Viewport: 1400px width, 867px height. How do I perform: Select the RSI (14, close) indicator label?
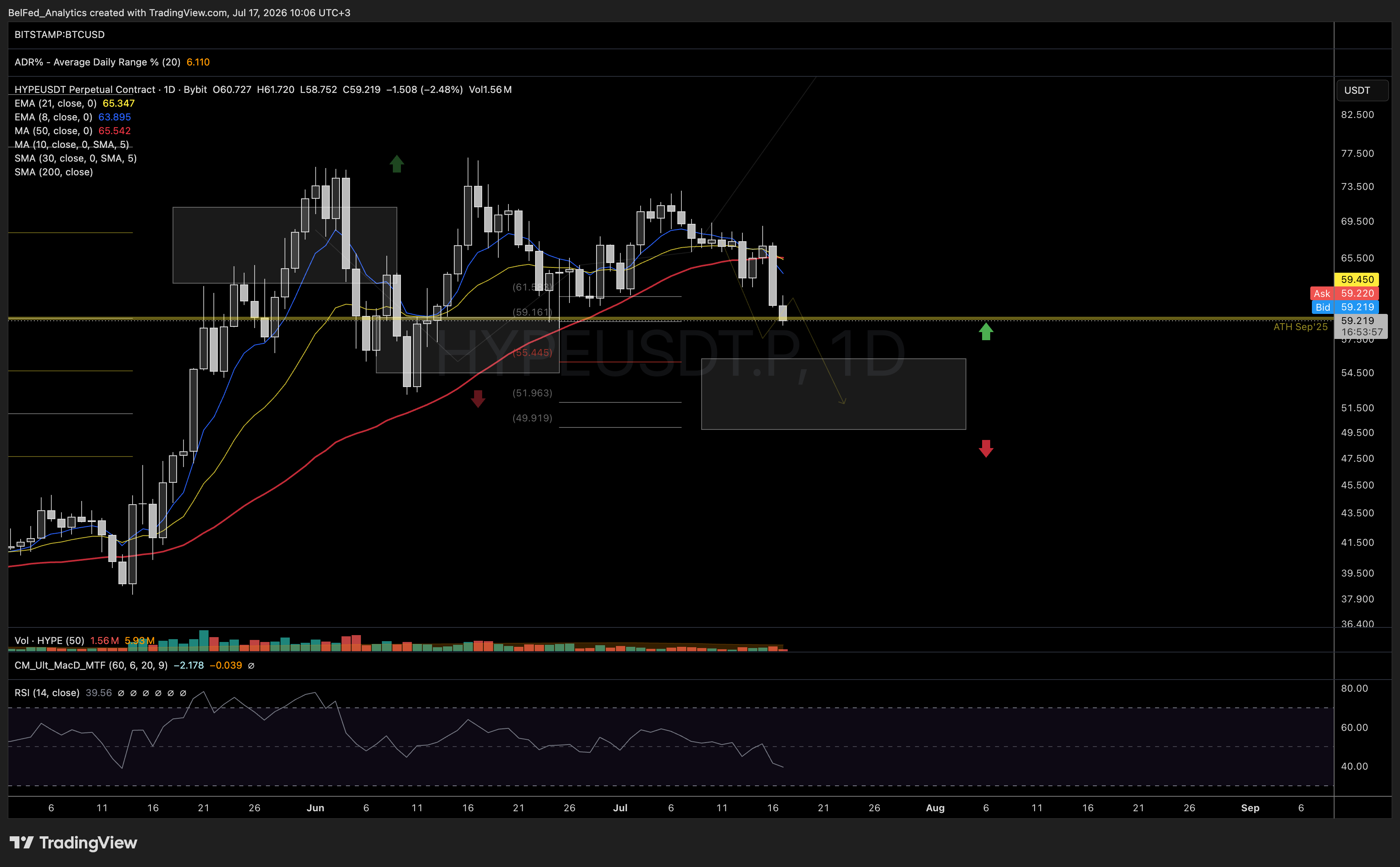pyautogui.click(x=47, y=693)
